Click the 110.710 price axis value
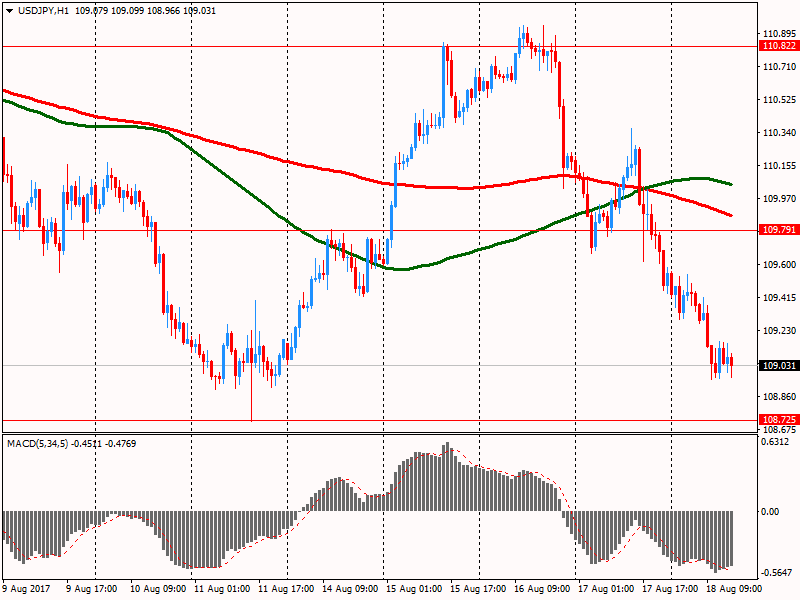This screenshot has height=600, width=800. click(x=779, y=67)
